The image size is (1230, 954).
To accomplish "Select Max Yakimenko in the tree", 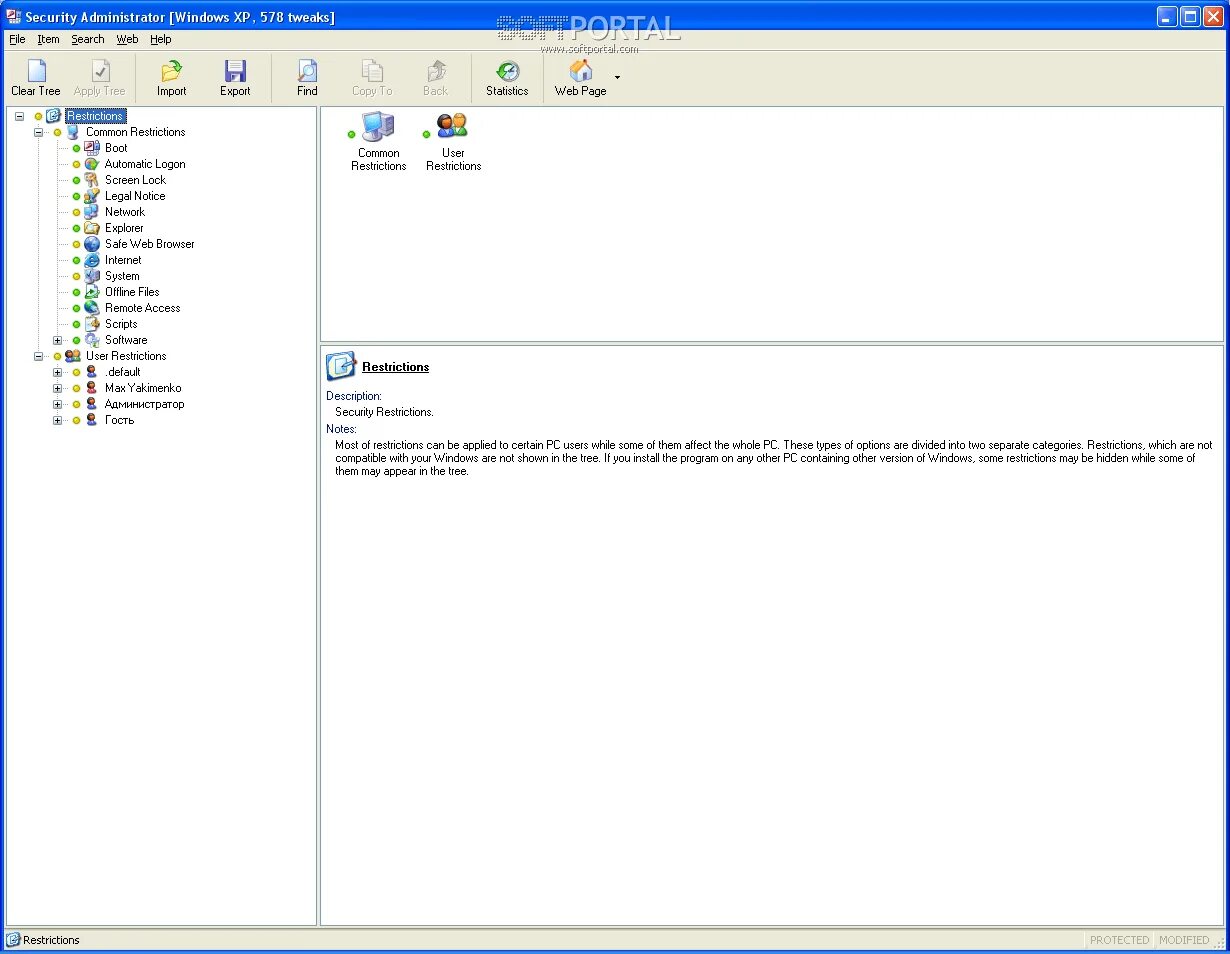I will point(143,388).
